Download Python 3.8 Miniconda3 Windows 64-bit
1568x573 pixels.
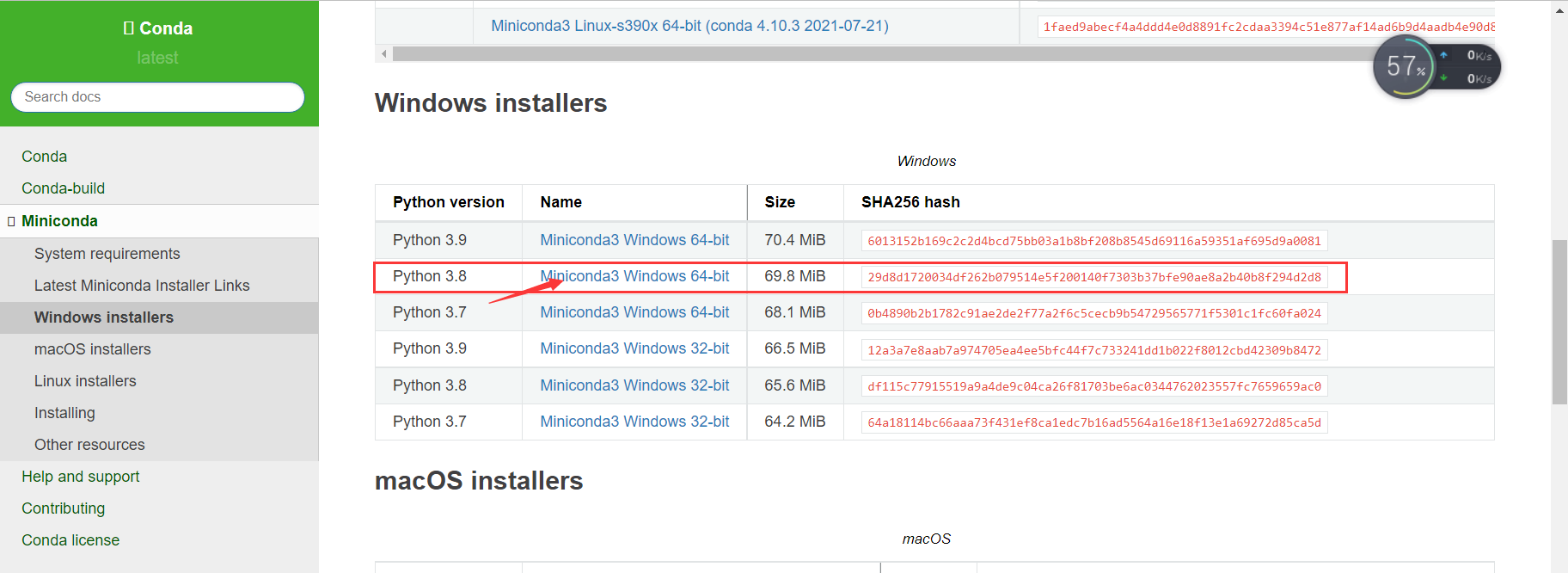tap(634, 276)
